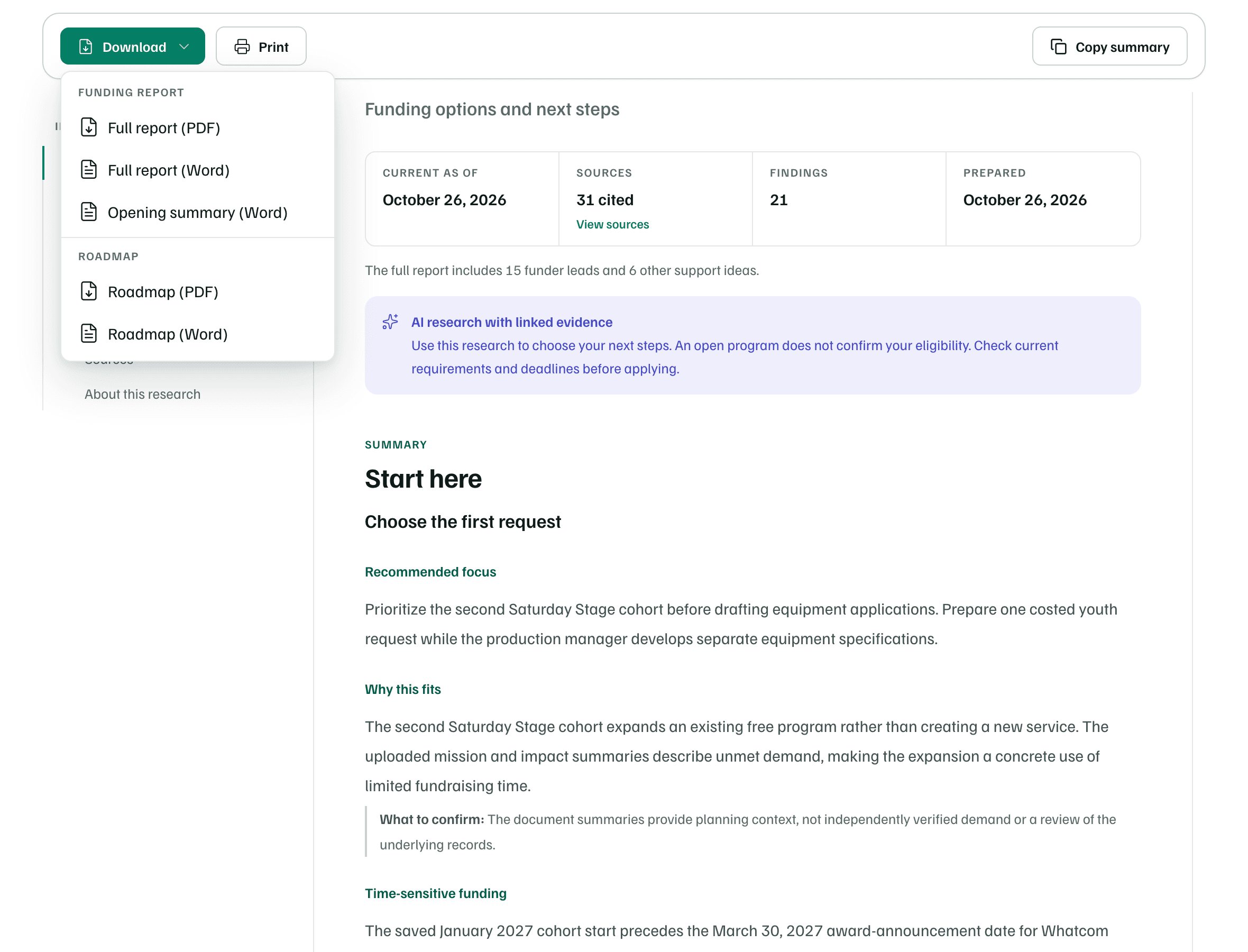Click the AI sparkle icon in the notice
The height and width of the screenshot is (952, 1248).
pyautogui.click(x=390, y=322)
